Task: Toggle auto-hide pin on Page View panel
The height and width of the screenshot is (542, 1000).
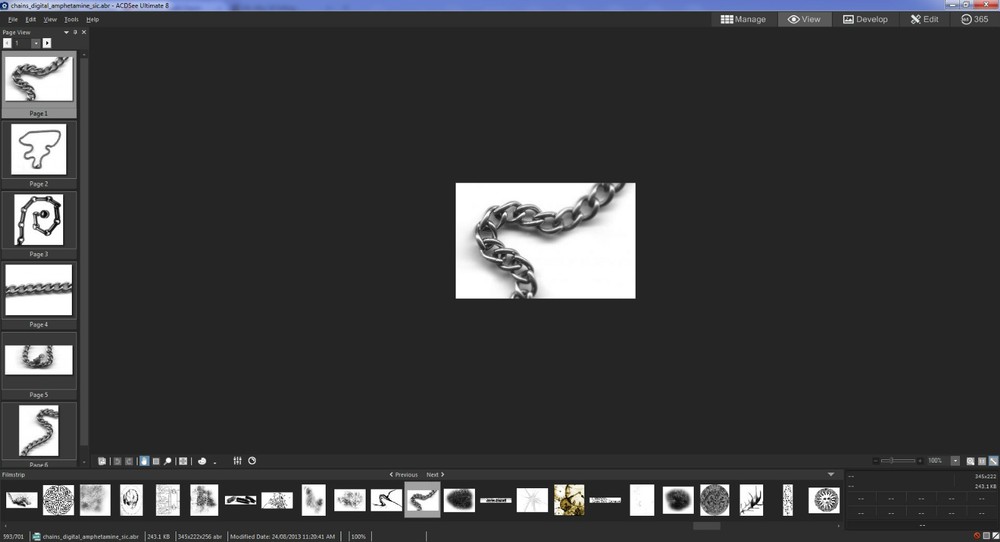Action: coord(75,32)
